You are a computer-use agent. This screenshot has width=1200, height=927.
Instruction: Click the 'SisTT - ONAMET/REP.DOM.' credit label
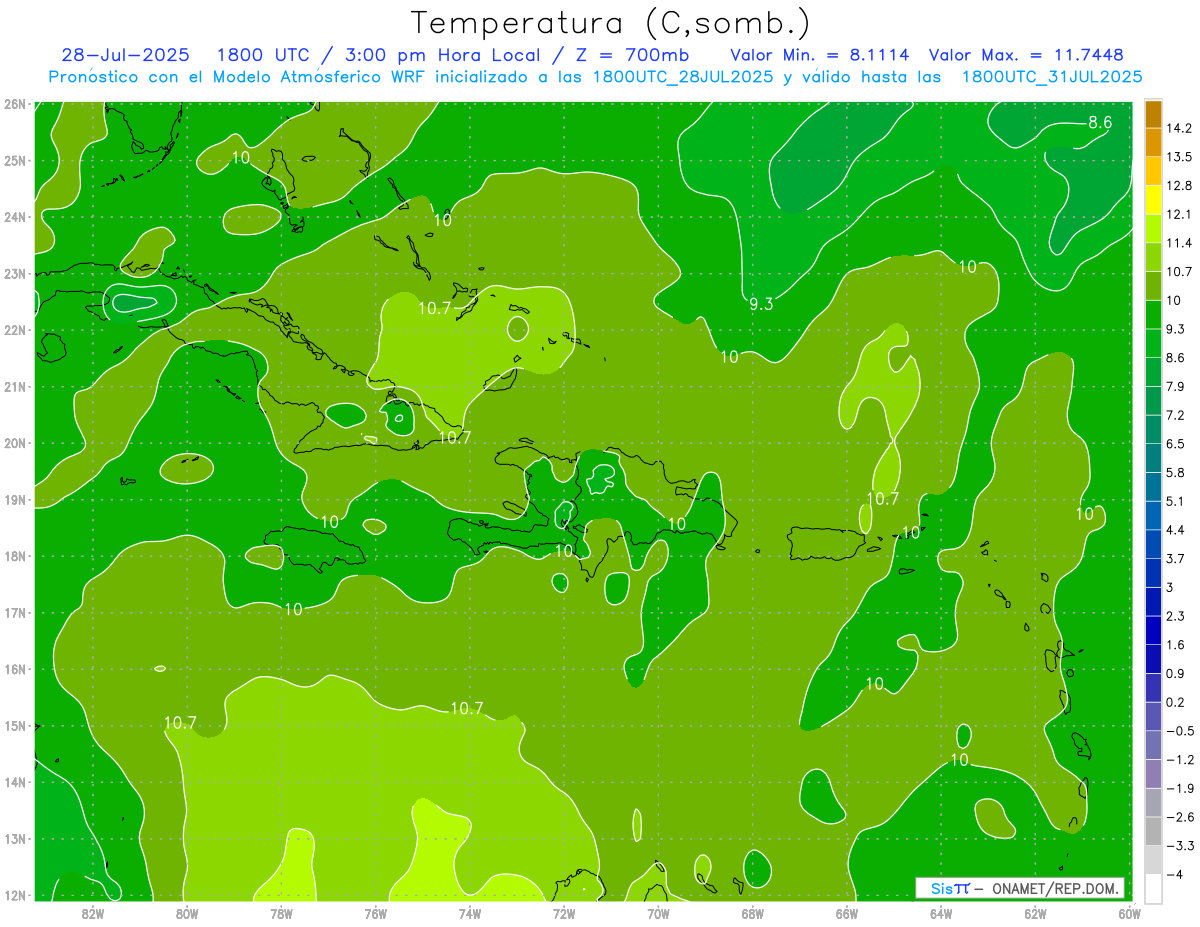tap(1020, 888)
